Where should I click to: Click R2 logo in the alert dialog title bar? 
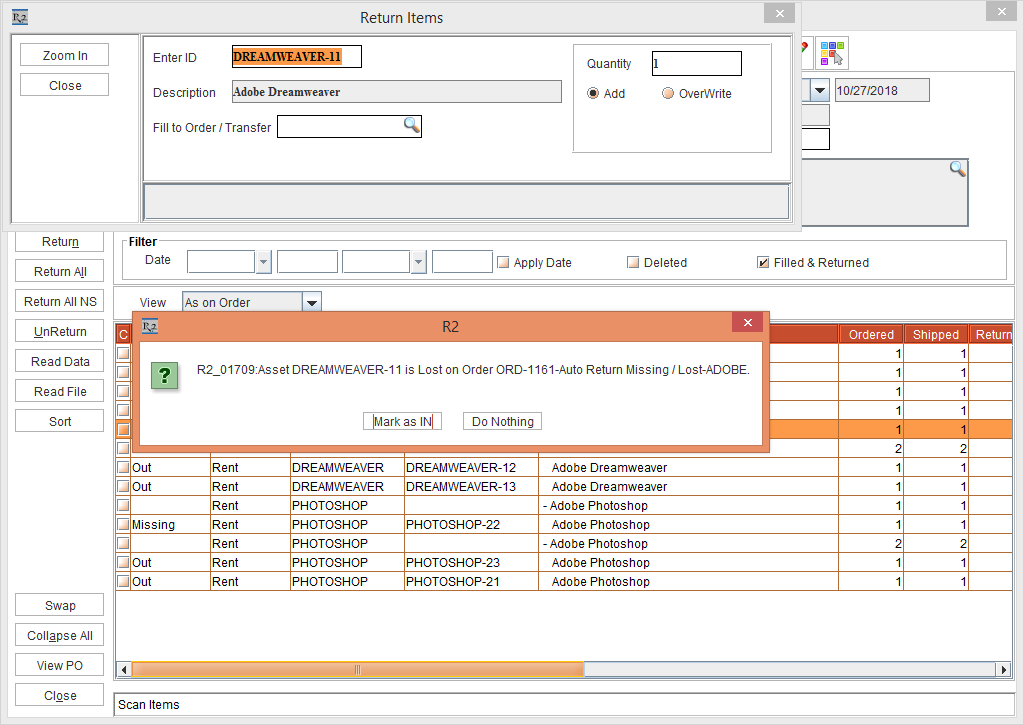point(150,326)
